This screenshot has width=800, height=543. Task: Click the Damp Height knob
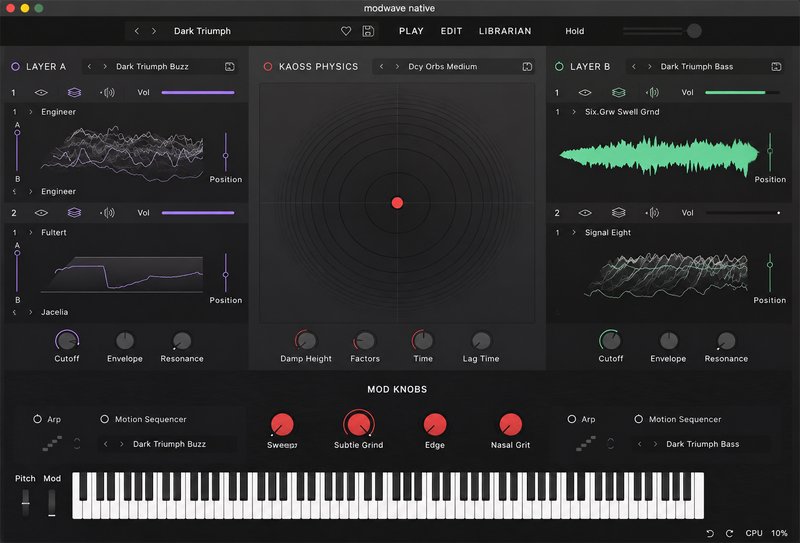pos(306,340)
